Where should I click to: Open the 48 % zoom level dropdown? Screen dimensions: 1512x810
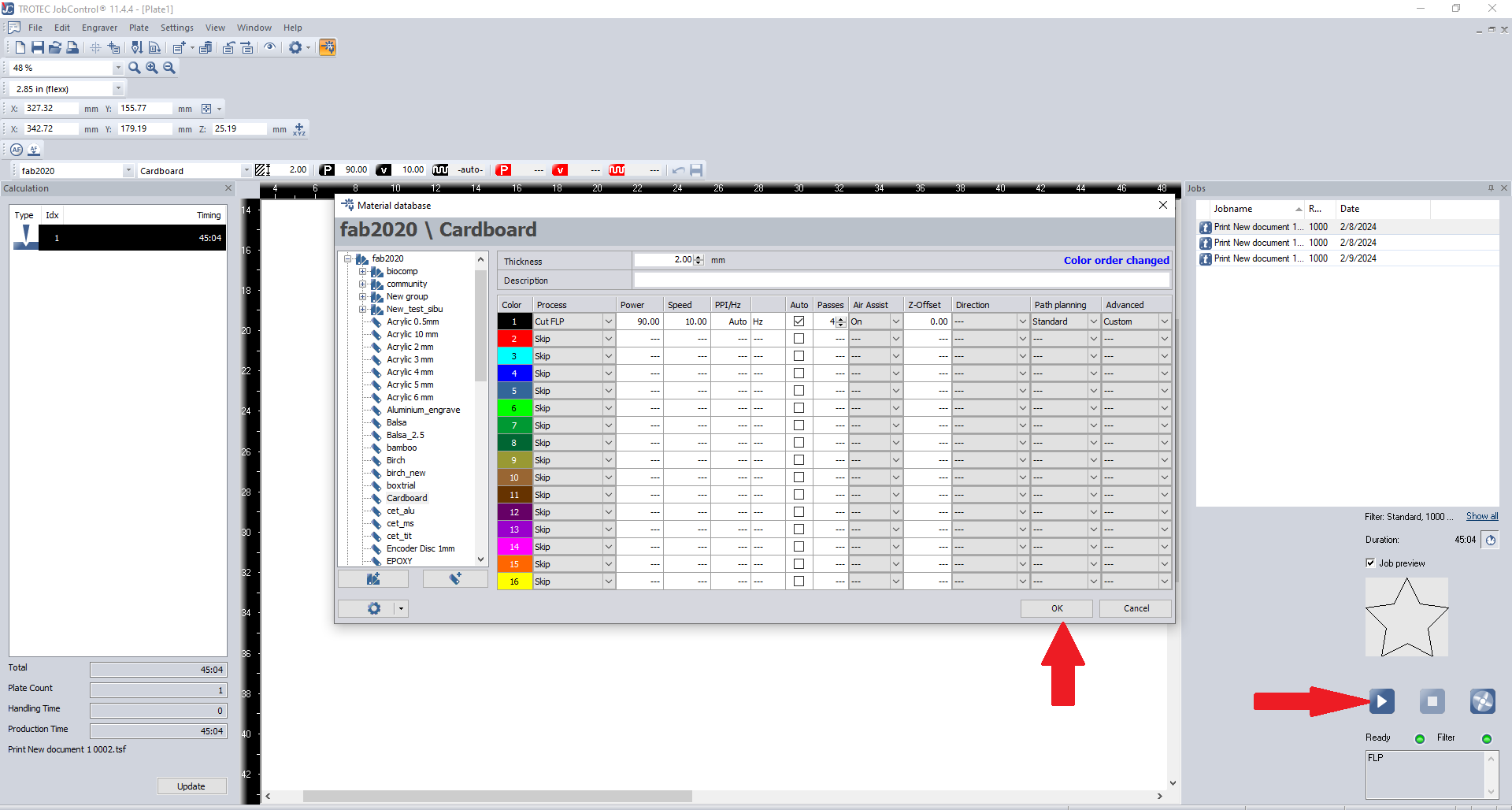(118, 69)
